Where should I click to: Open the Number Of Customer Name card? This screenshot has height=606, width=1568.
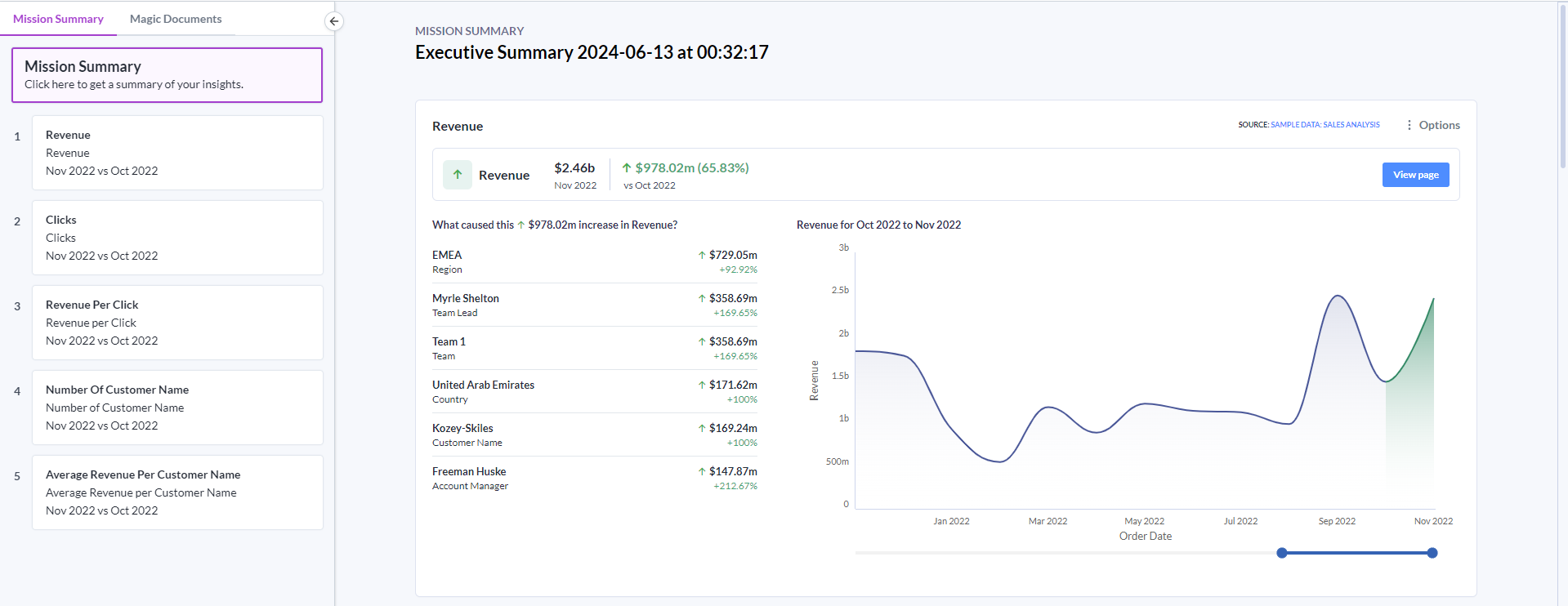[x=177, y=408]
